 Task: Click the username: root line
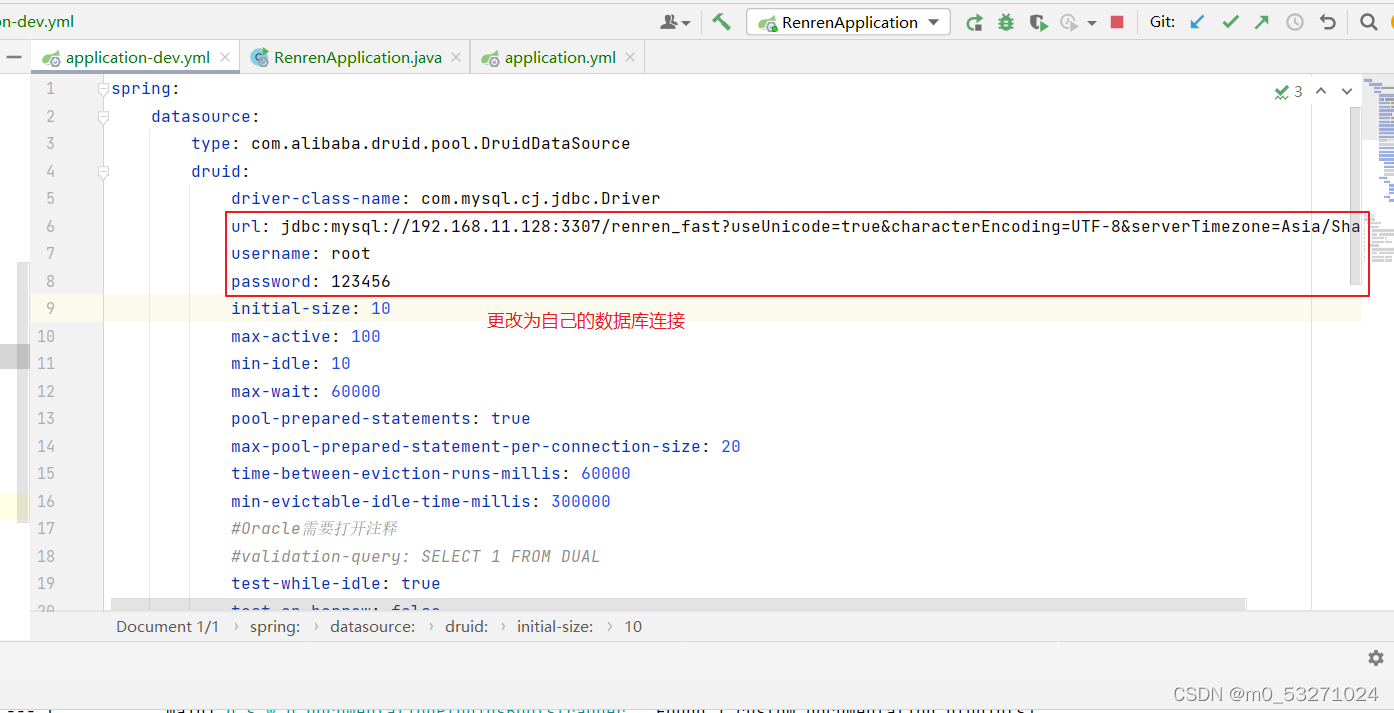click(300, 253)
